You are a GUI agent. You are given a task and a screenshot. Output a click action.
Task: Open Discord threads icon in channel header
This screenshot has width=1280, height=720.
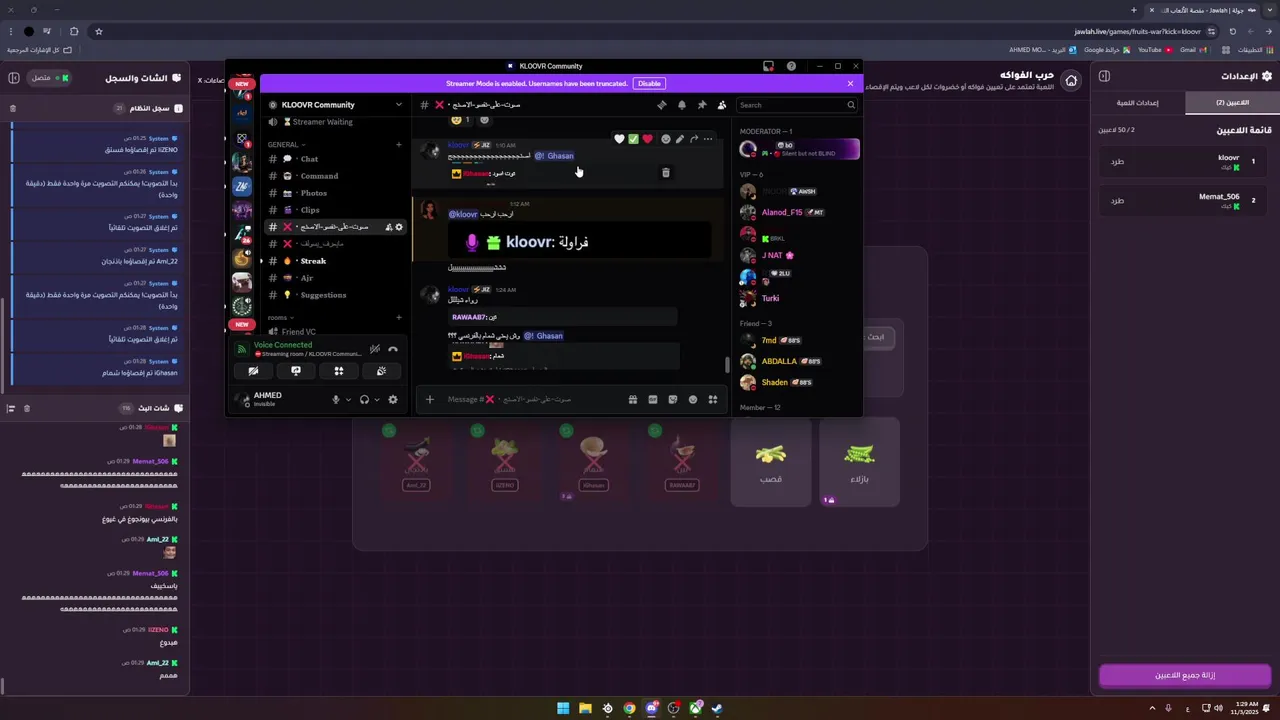[661, 105]
